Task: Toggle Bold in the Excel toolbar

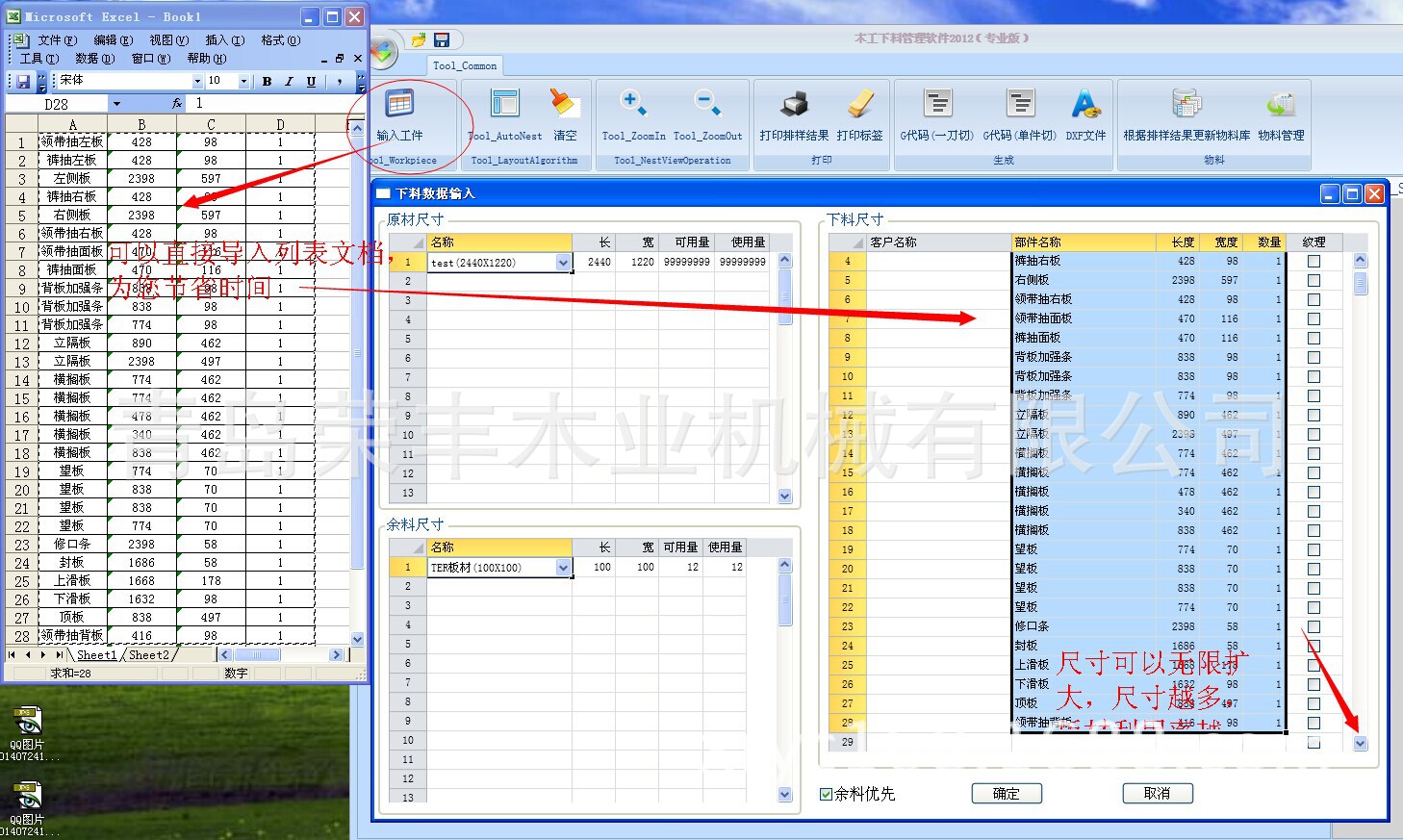Action: [x=267, y=82]
